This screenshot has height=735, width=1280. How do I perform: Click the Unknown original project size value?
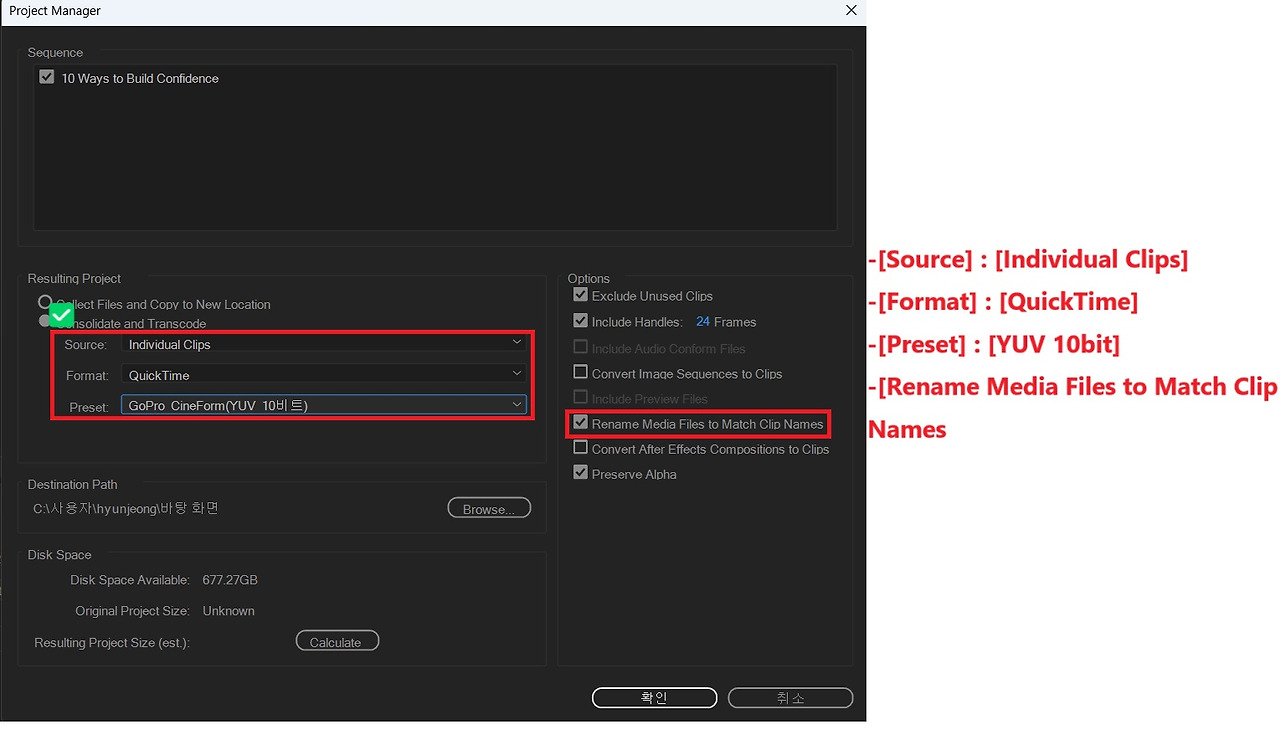228,611
